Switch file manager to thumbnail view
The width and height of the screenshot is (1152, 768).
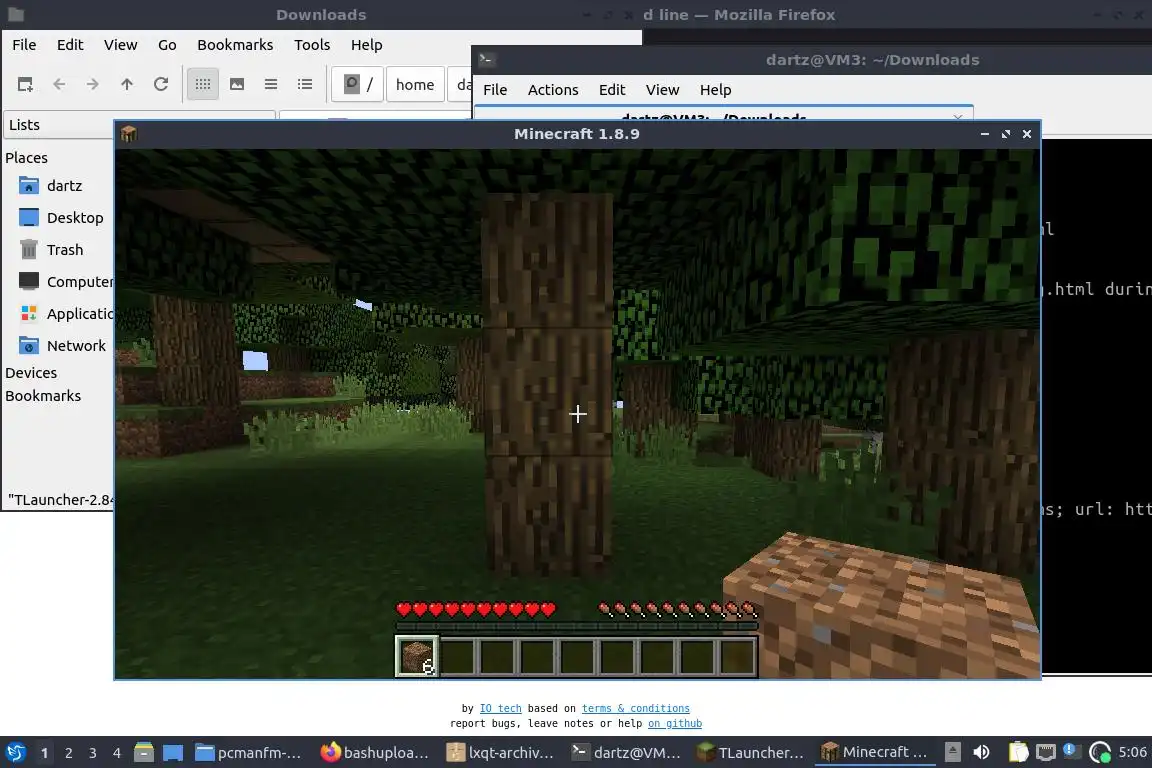(237, 85)
